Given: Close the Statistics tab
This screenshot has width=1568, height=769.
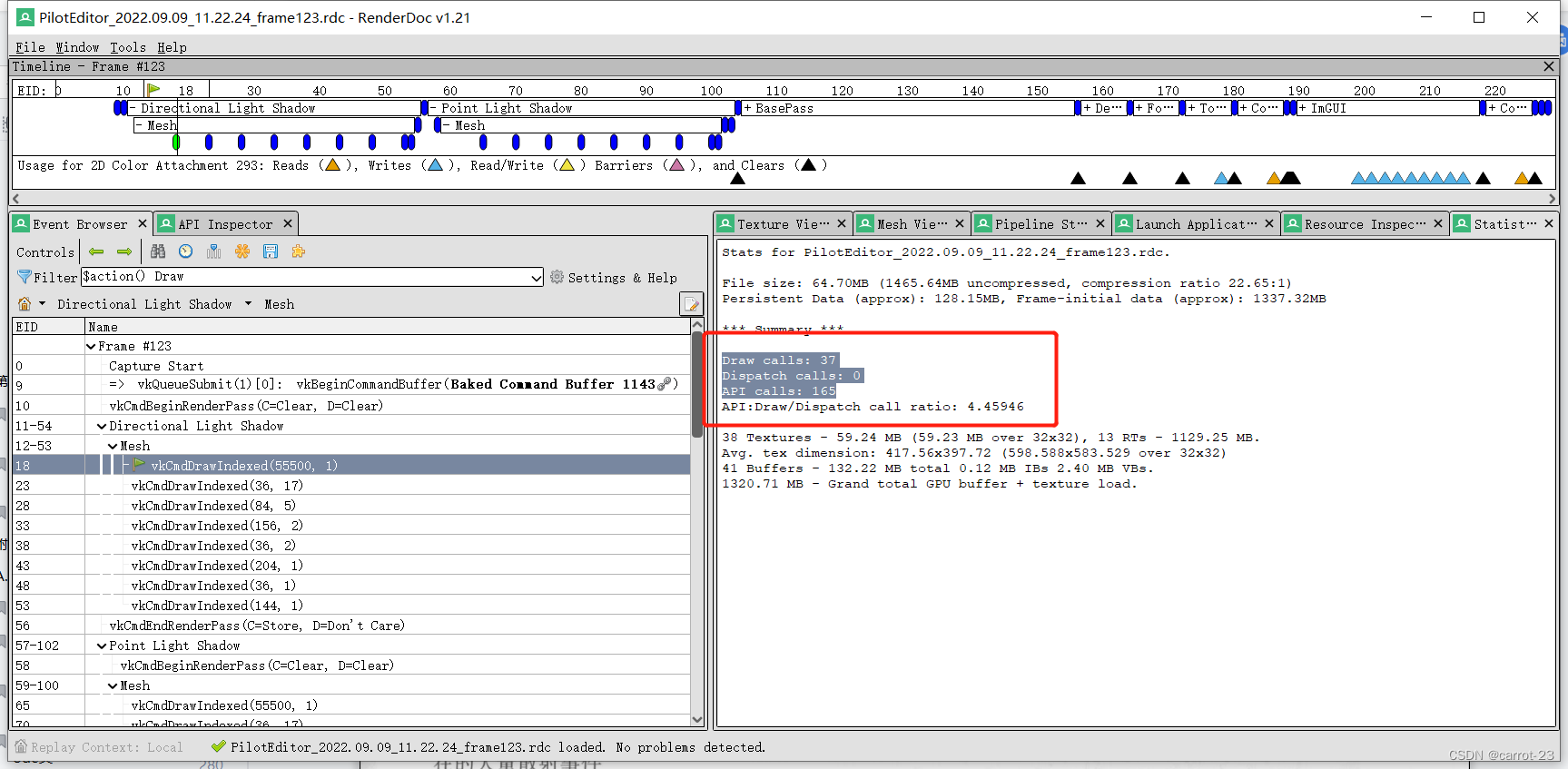Looking at the screenshot, I should point(1549,223).
